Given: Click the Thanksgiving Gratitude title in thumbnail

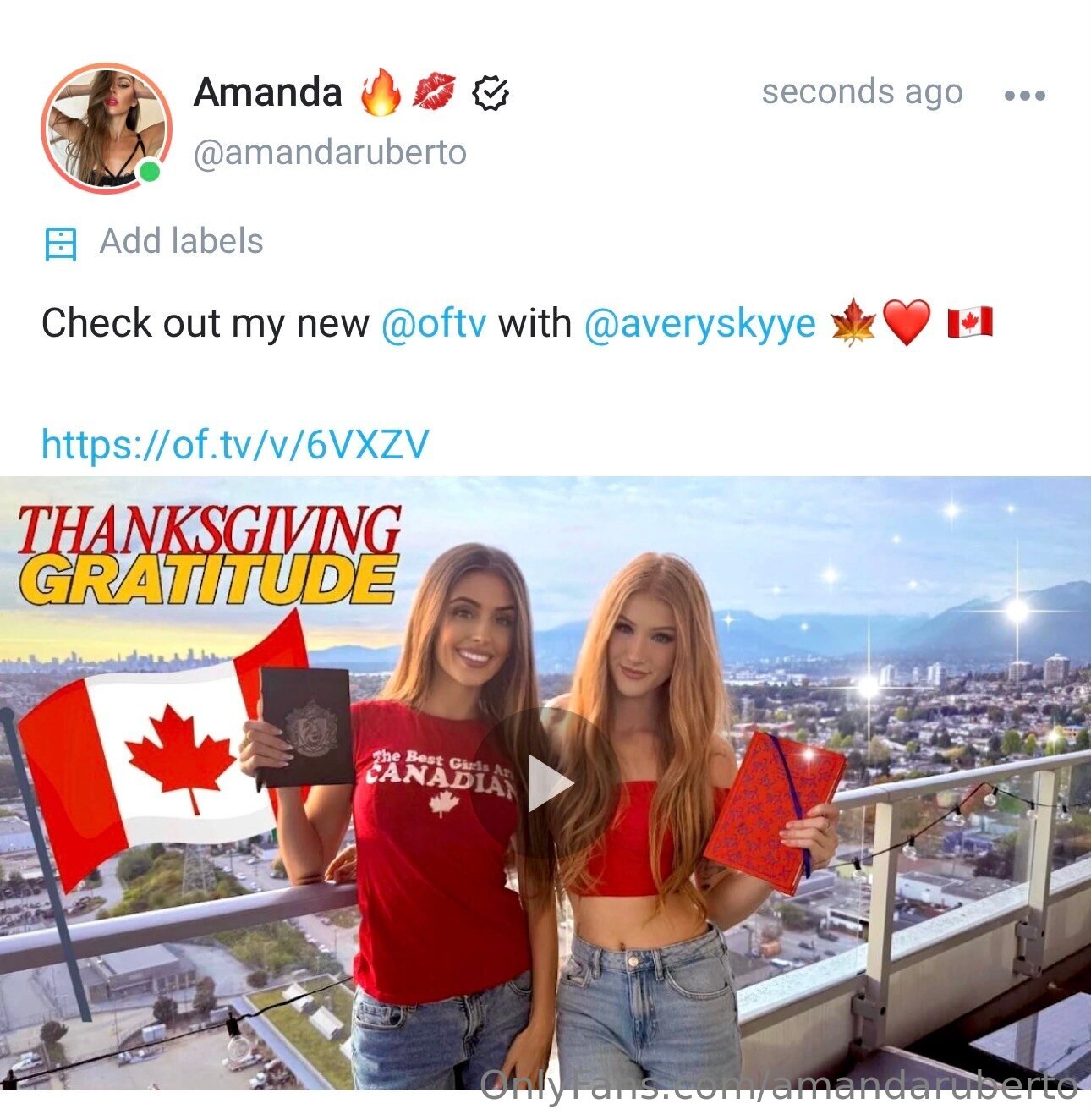Looking at the screenshot, I should (x=209, y=556).
